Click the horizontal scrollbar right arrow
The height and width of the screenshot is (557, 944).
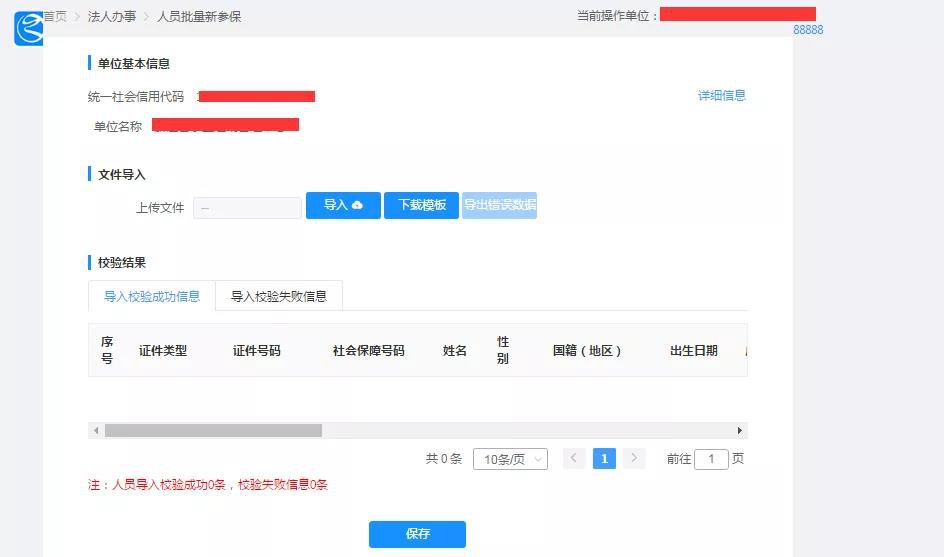pos(740,431)
